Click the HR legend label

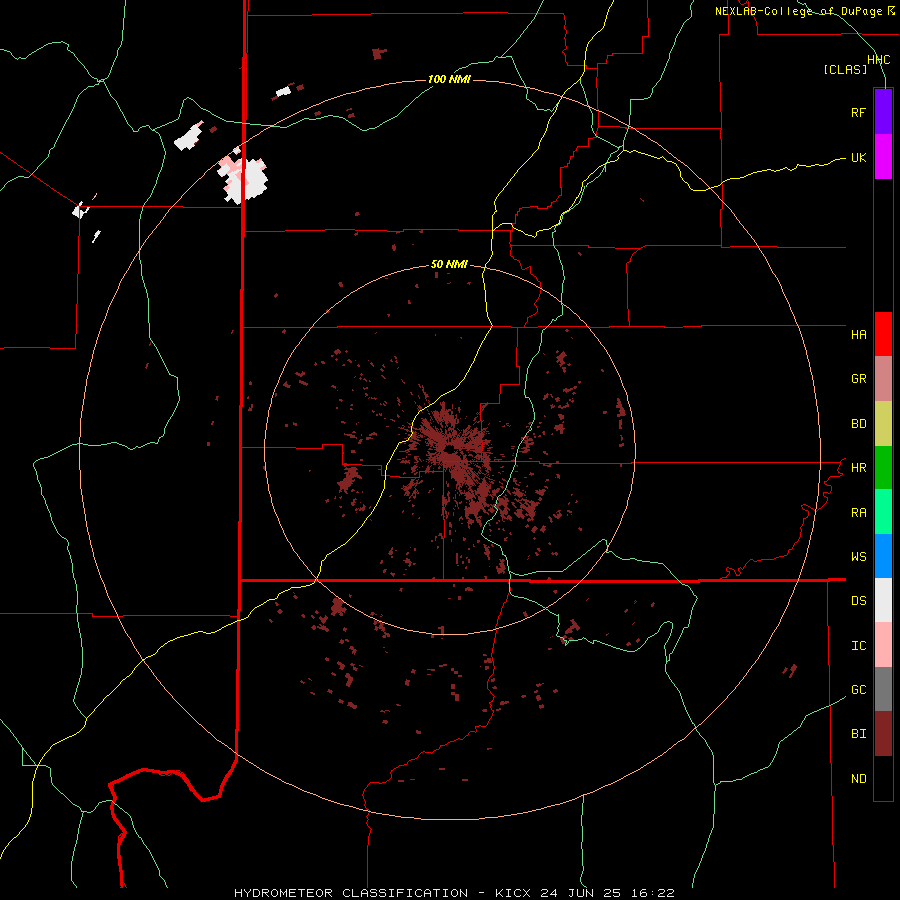(x=858, y=467)
